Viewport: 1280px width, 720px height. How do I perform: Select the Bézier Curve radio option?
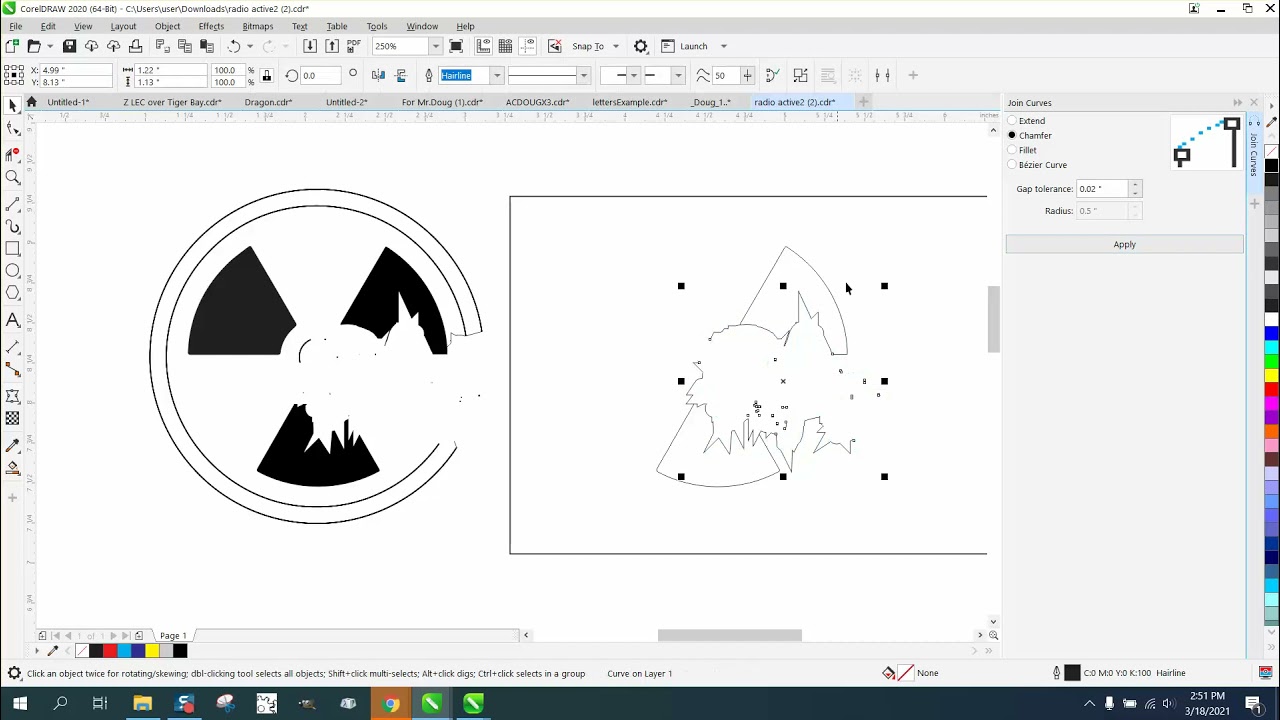[x=1012, y=165]
